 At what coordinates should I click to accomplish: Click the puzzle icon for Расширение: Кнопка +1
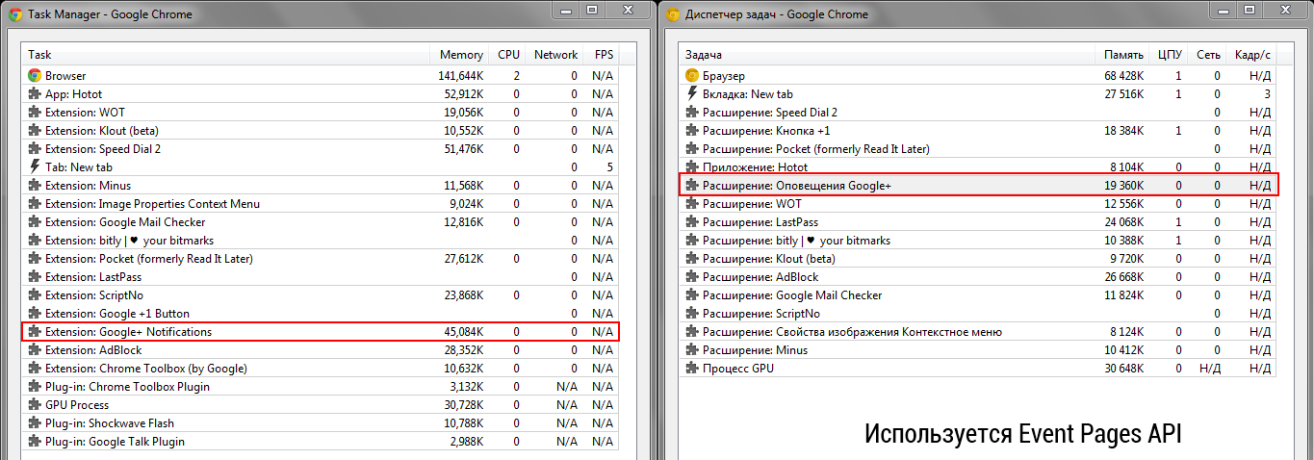click(692, 130)
